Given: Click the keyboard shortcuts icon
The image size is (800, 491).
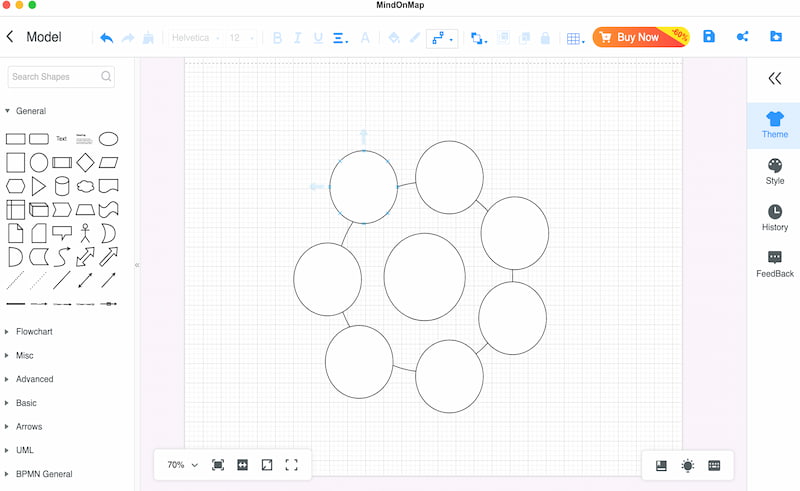Looking at the screenshot, I should coord(714,465).
